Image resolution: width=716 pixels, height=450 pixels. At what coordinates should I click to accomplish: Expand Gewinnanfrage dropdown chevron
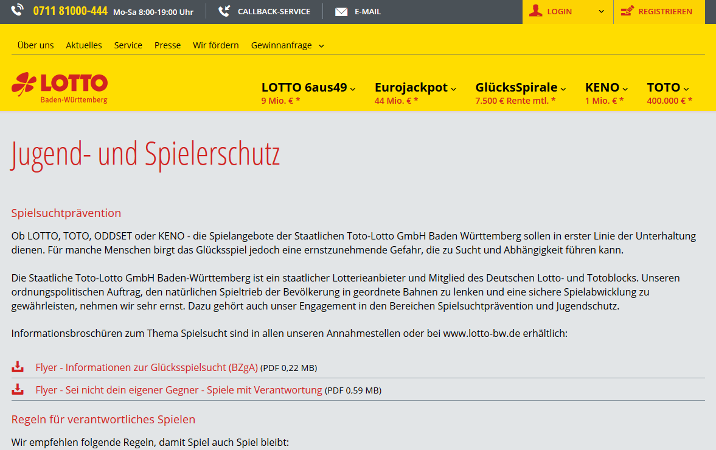321,46
